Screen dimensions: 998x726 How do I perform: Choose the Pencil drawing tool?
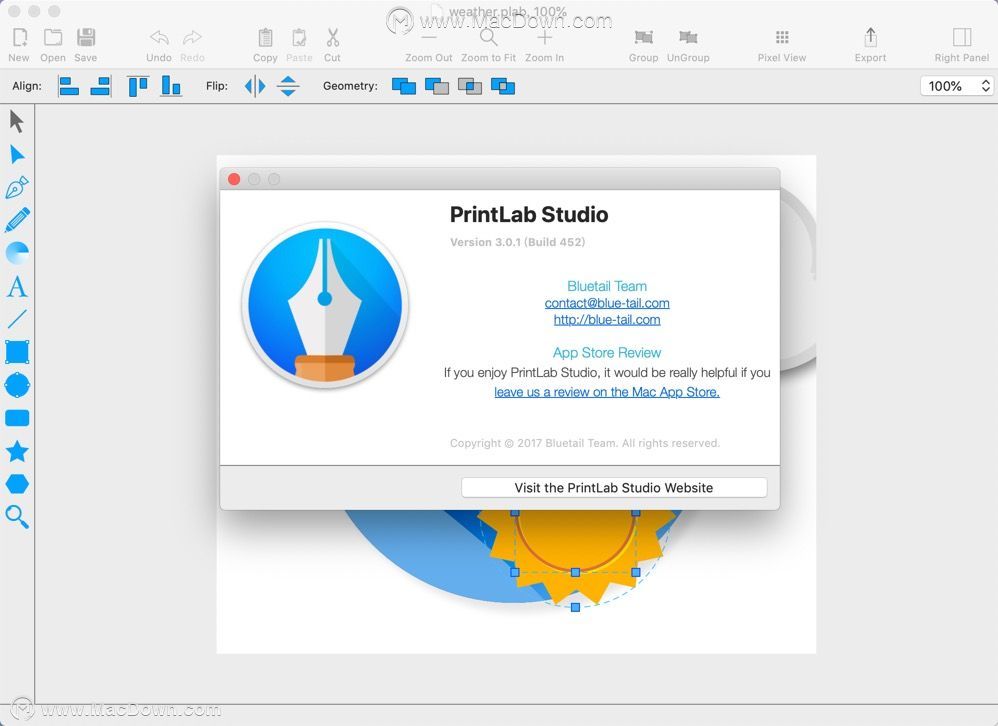pyautogui.click(x=17, y=220)
